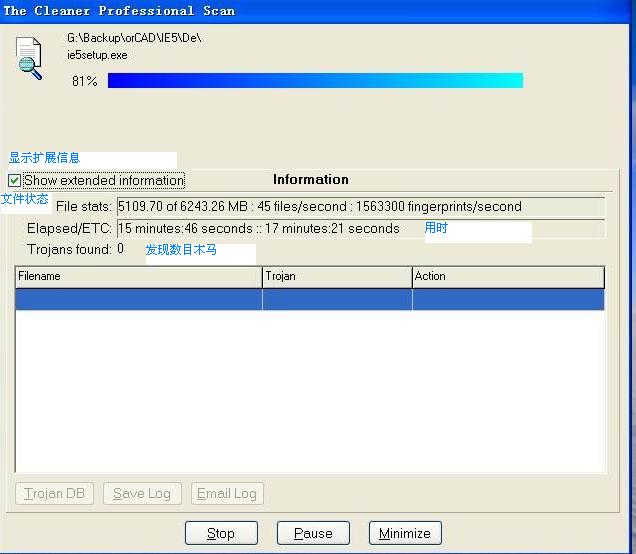The height and width of the screenshot is (554, 636).
Task: Click the Save Log button
Action: 142,494
